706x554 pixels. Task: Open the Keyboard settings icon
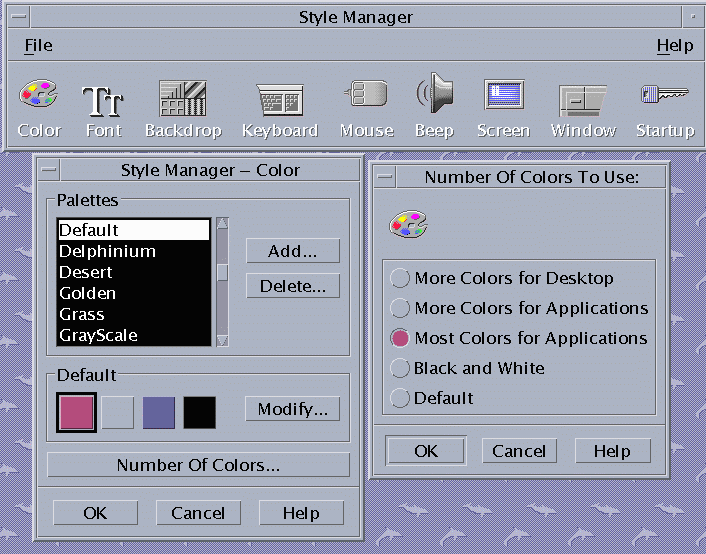(280, 100)
